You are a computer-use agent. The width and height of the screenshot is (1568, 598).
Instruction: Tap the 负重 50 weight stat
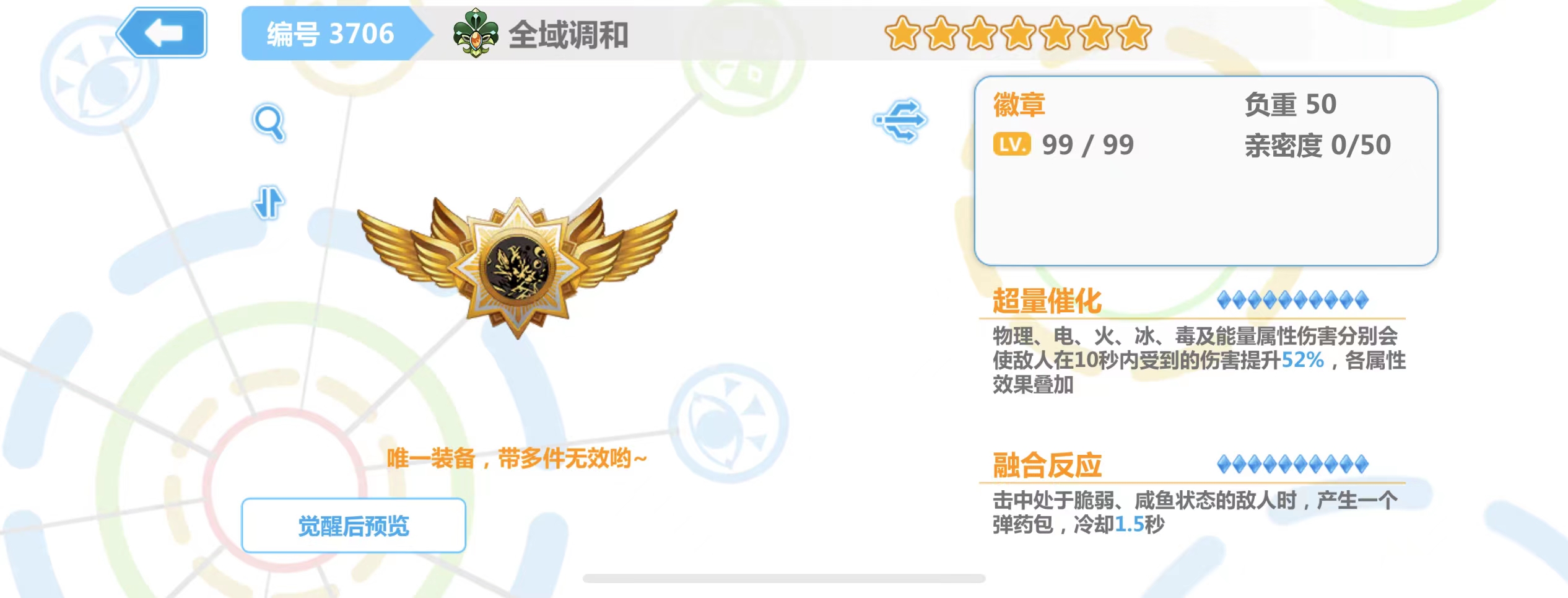point(1291,104)
